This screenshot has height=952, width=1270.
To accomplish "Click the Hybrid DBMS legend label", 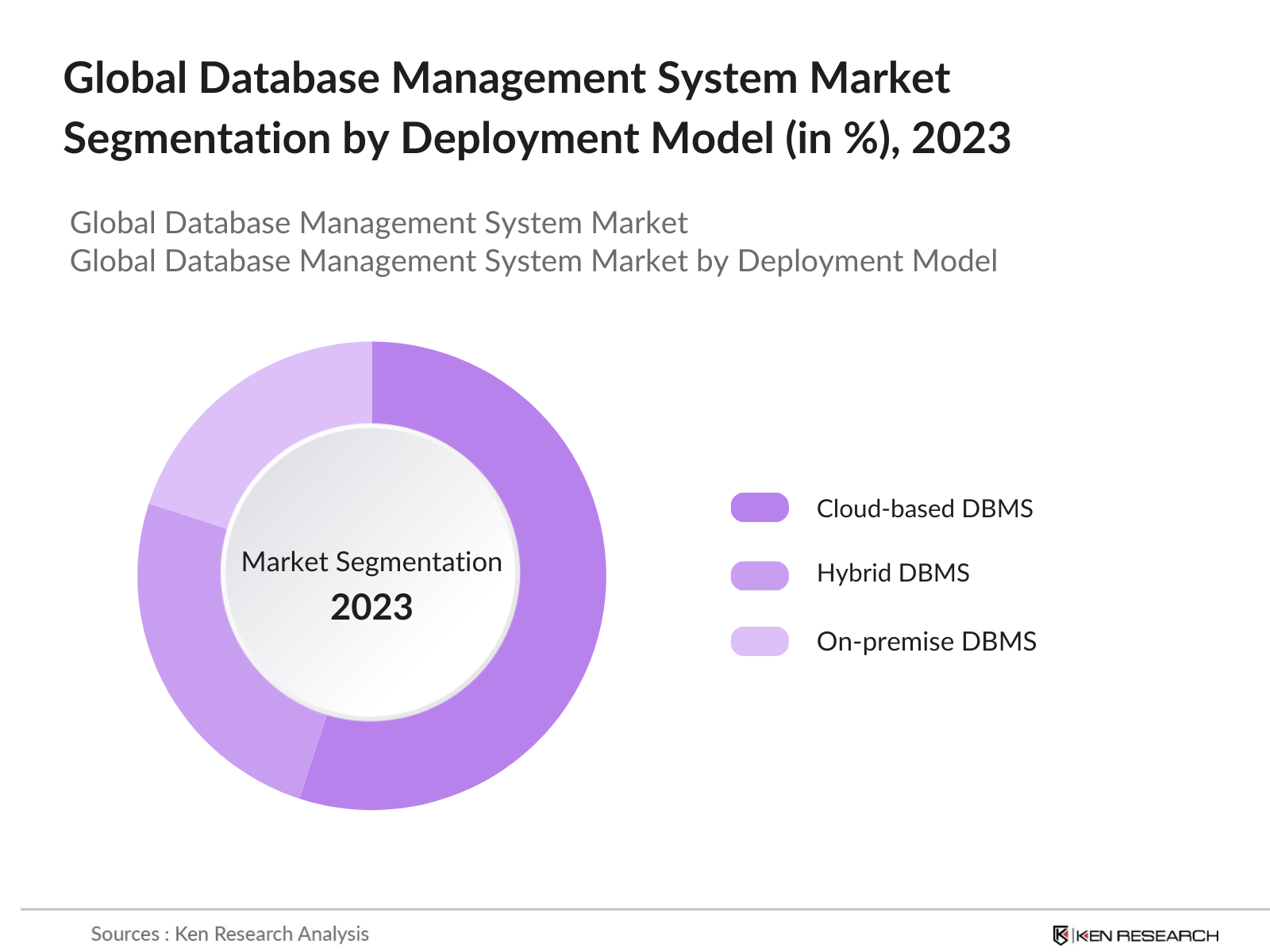I will point(892,573).
